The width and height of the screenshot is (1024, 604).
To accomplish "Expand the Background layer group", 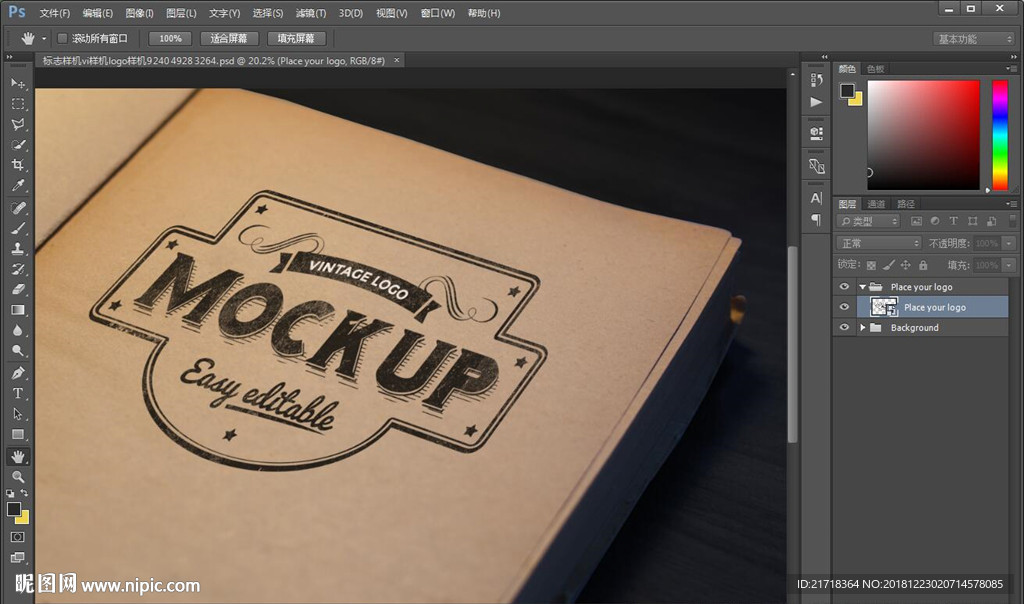I will (x=862, y=328).
